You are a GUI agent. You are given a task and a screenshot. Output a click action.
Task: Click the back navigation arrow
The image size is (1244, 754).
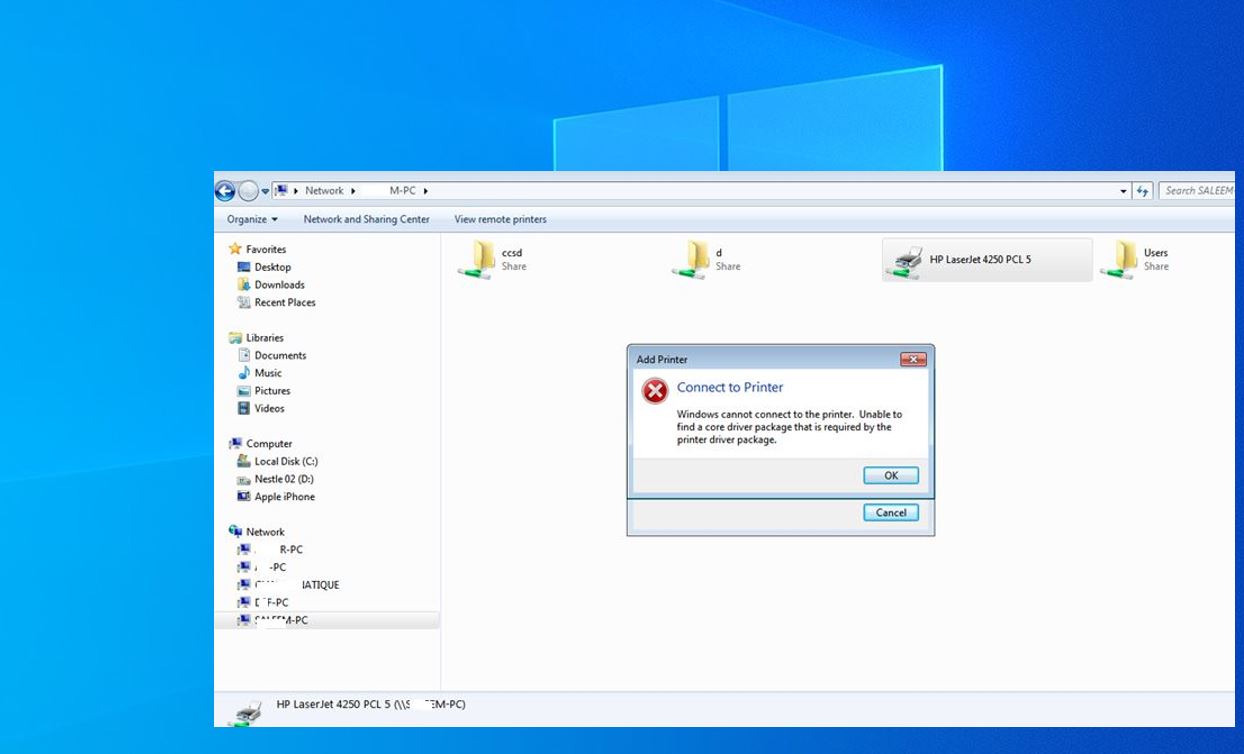click(x=225, y=190)
